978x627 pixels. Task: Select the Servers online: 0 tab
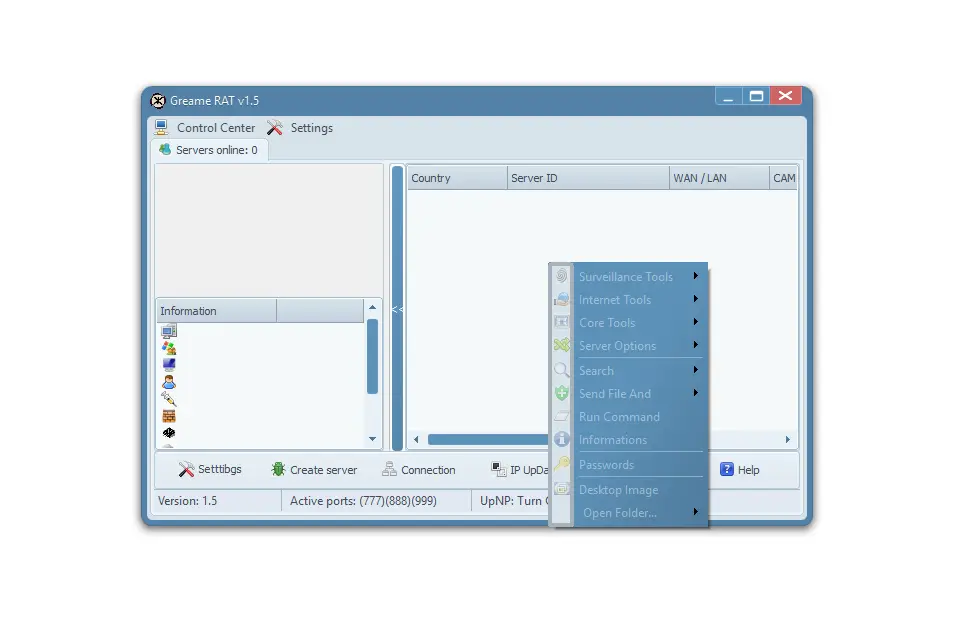click(x=208, y=150)
